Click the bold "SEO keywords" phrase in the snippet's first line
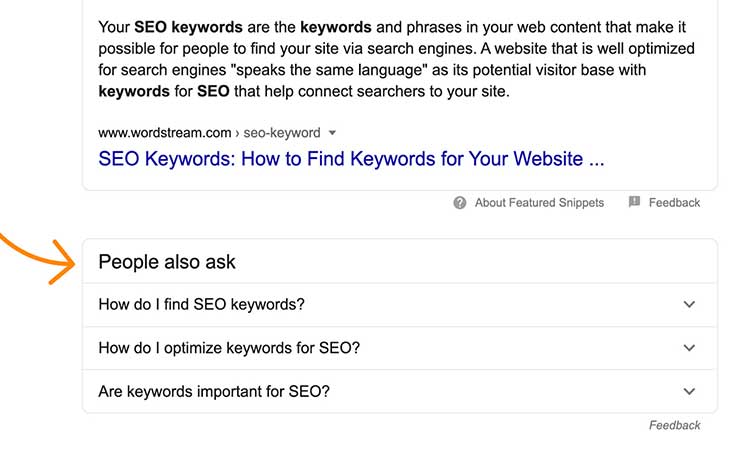This screenshot has height=450, width=750. [x=190, y=25]
